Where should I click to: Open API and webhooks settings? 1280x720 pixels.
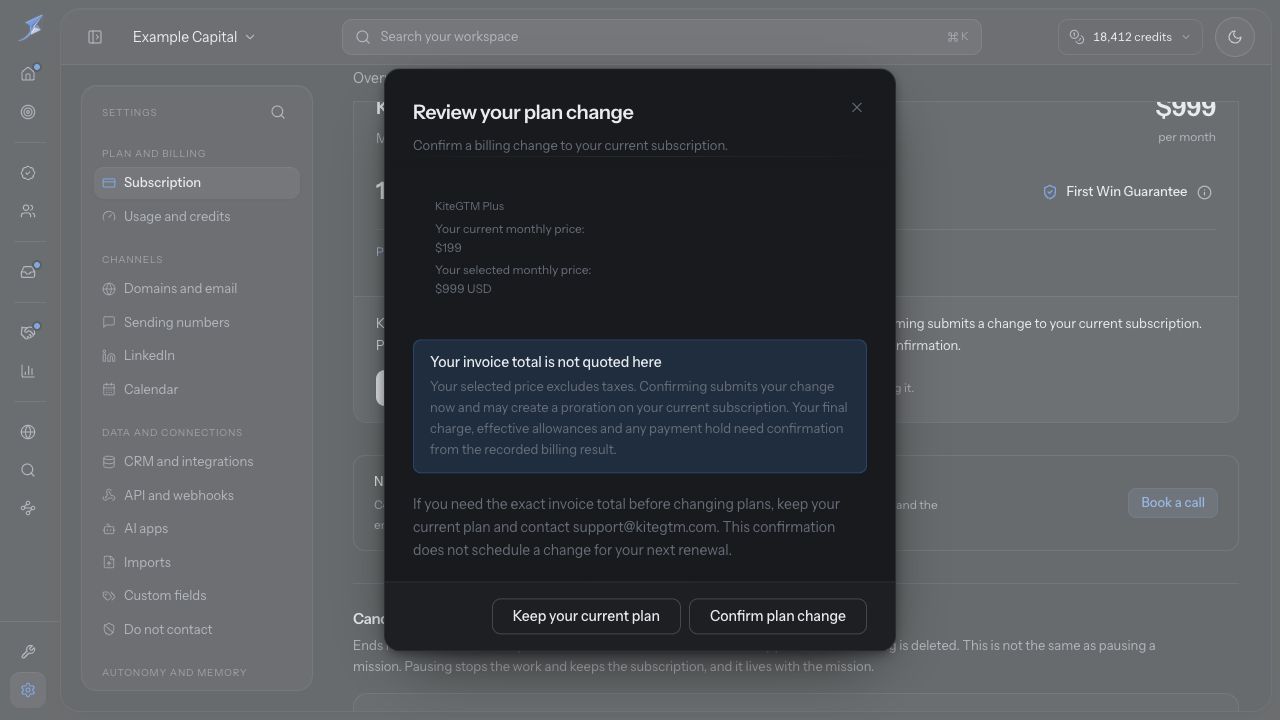[197, 495]
